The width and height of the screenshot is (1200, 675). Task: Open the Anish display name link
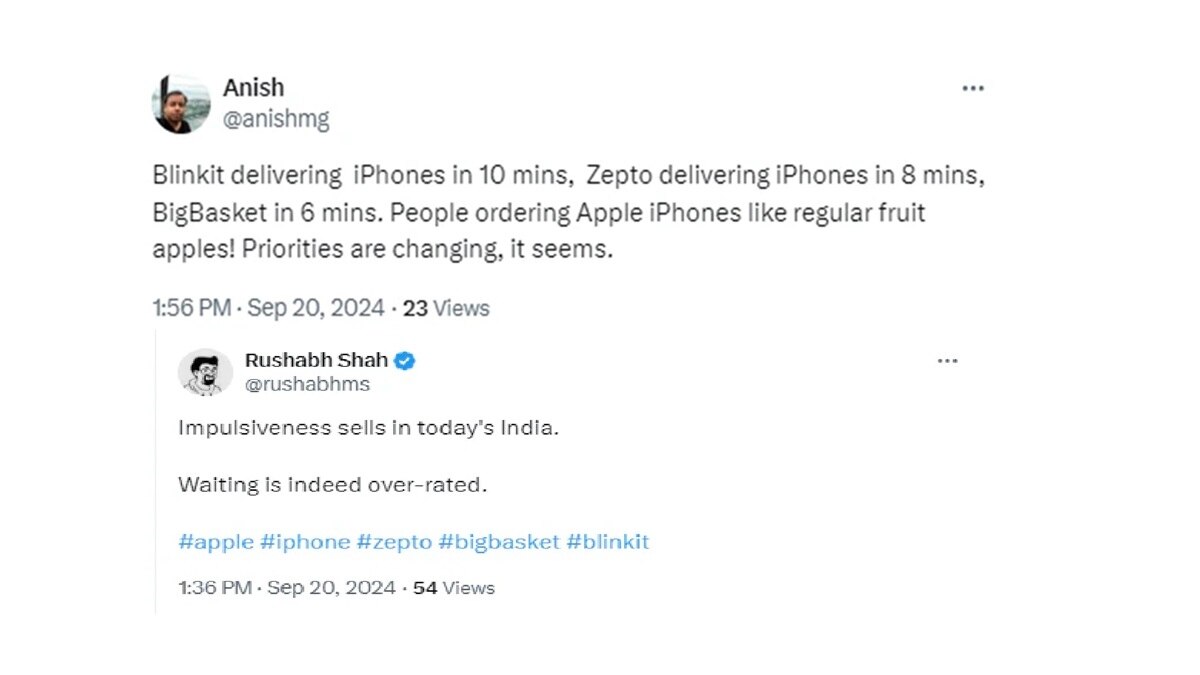pos(254,88)
